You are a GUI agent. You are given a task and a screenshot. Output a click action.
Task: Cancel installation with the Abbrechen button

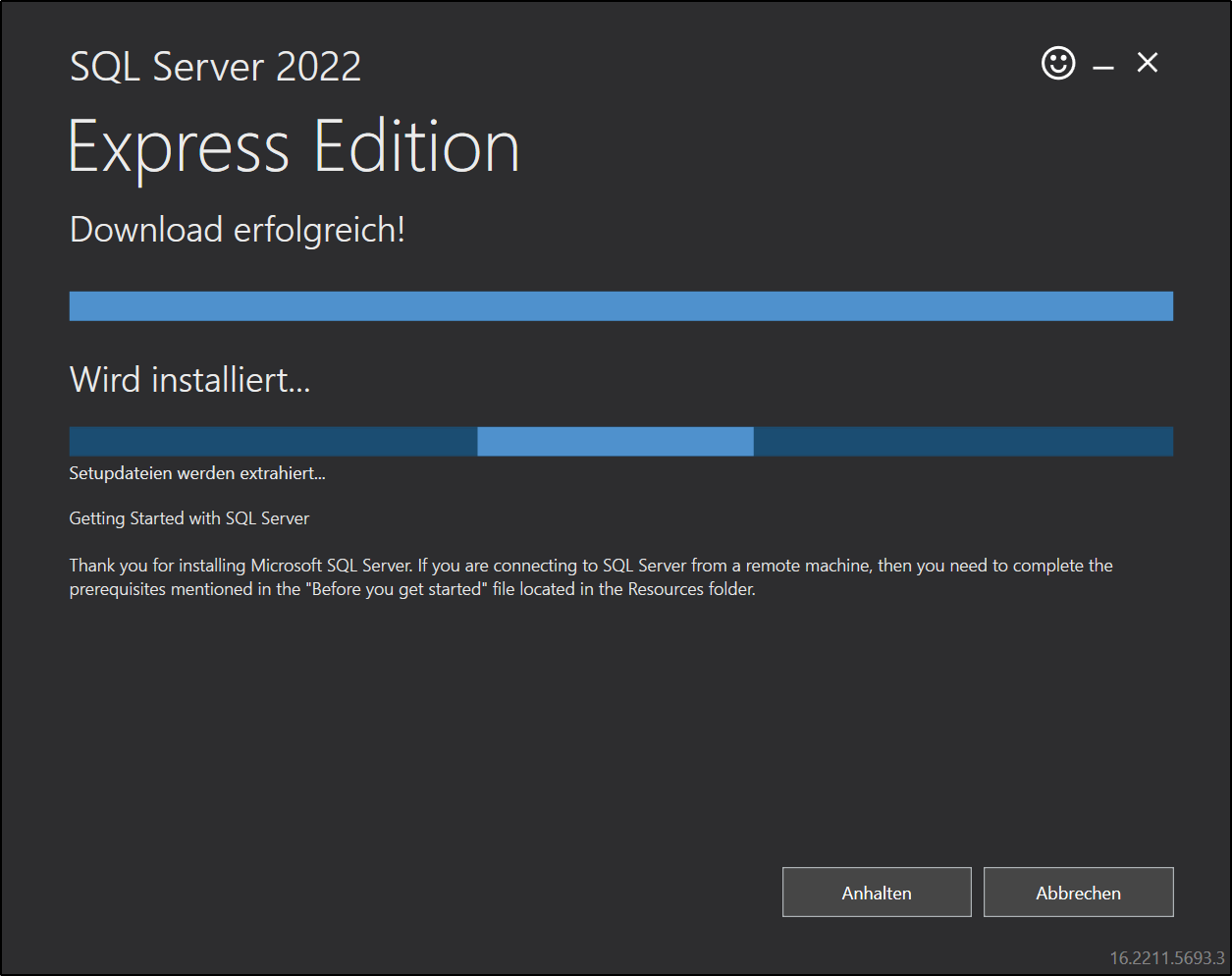(x=1078, y=893)
